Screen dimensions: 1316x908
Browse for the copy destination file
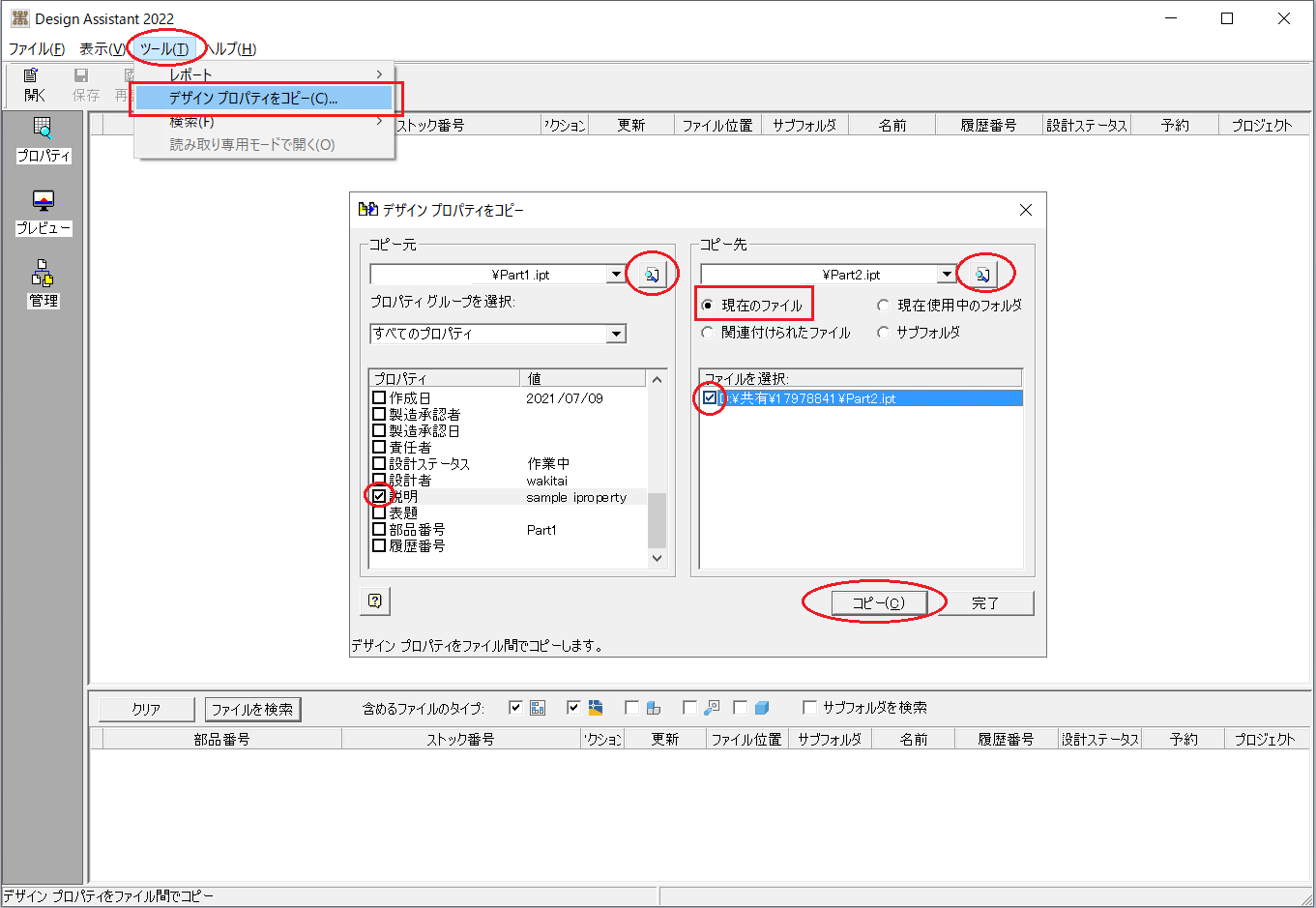(983, 275)
